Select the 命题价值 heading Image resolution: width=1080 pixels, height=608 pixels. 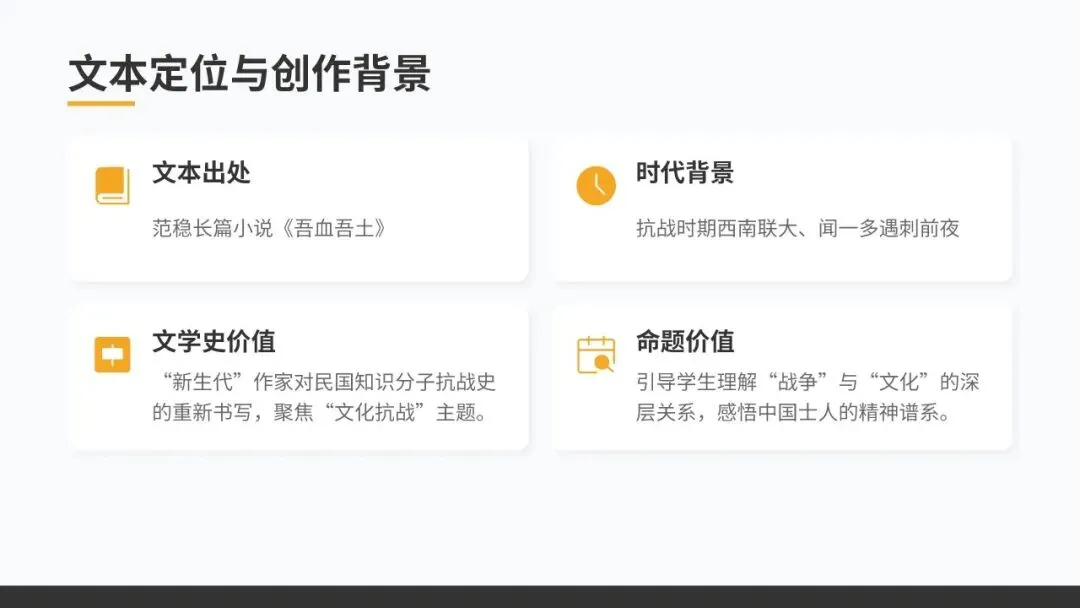point(685,342)
